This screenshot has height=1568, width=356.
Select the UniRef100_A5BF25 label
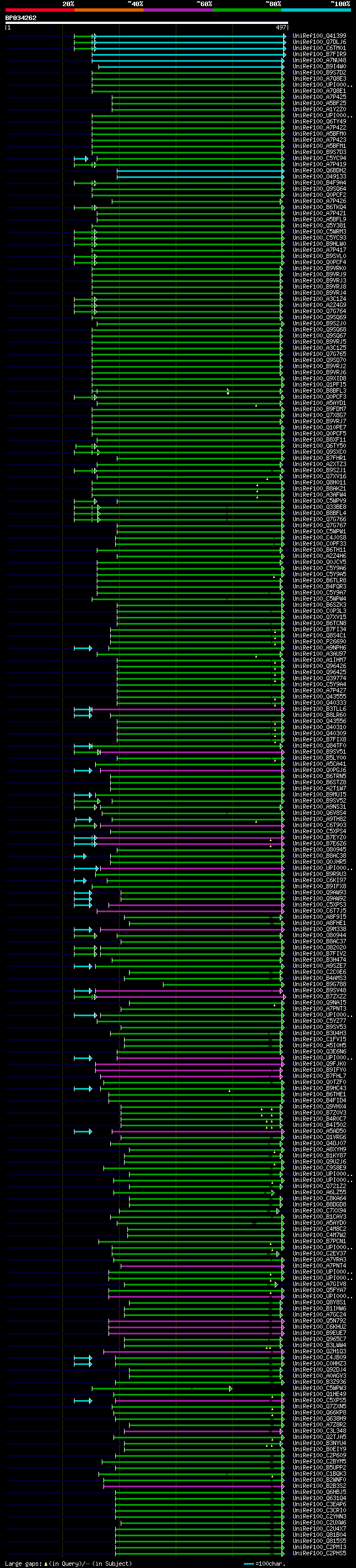tap(319, 103)
